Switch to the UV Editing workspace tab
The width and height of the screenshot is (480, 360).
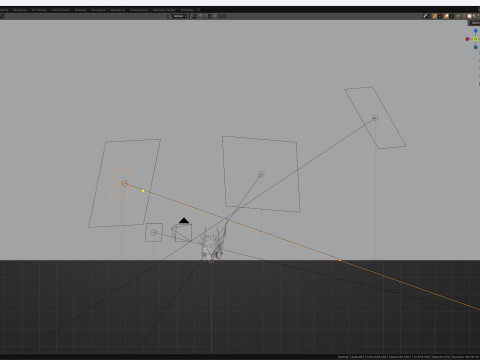(39, 10)
